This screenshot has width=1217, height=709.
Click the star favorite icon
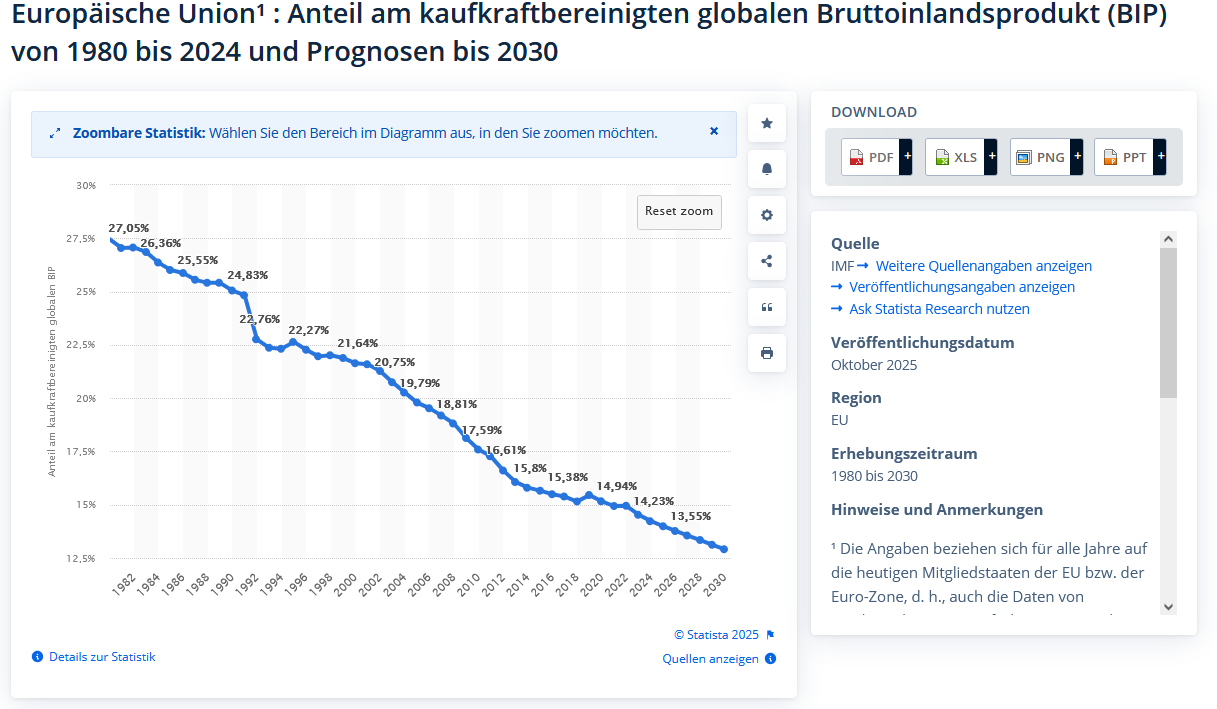(767, 123)
